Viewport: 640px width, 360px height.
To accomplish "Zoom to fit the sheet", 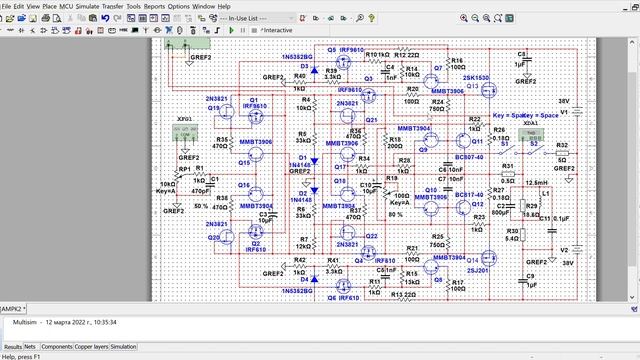I will click(x=498, y=18).
